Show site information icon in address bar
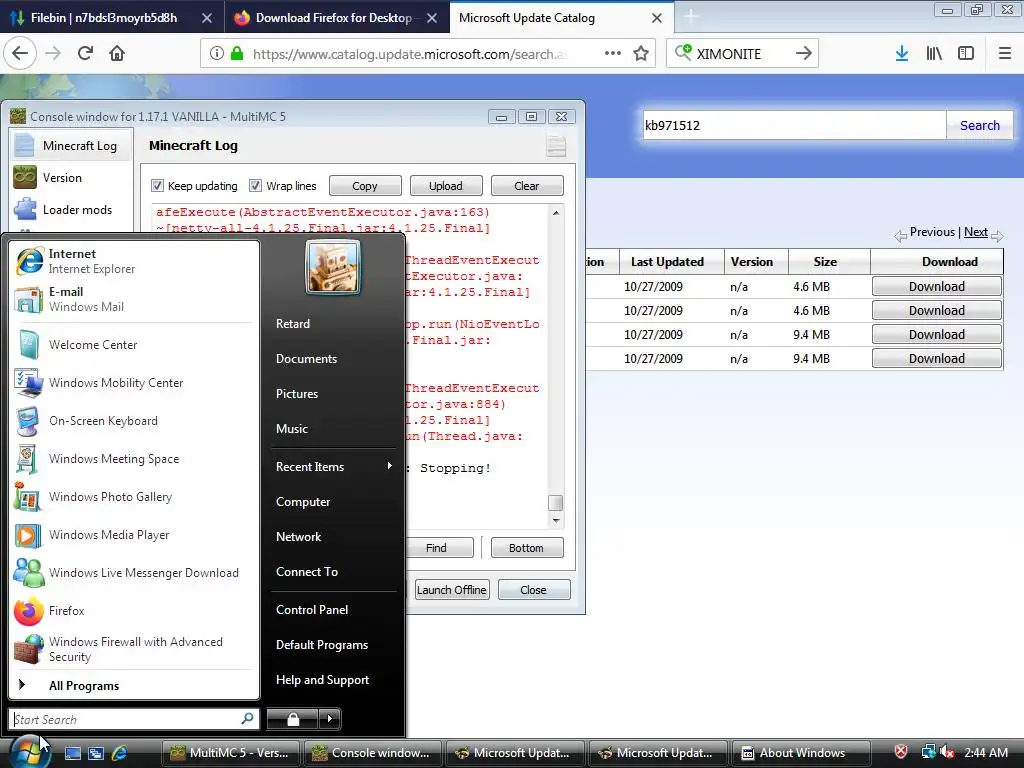 coord(217,54)
